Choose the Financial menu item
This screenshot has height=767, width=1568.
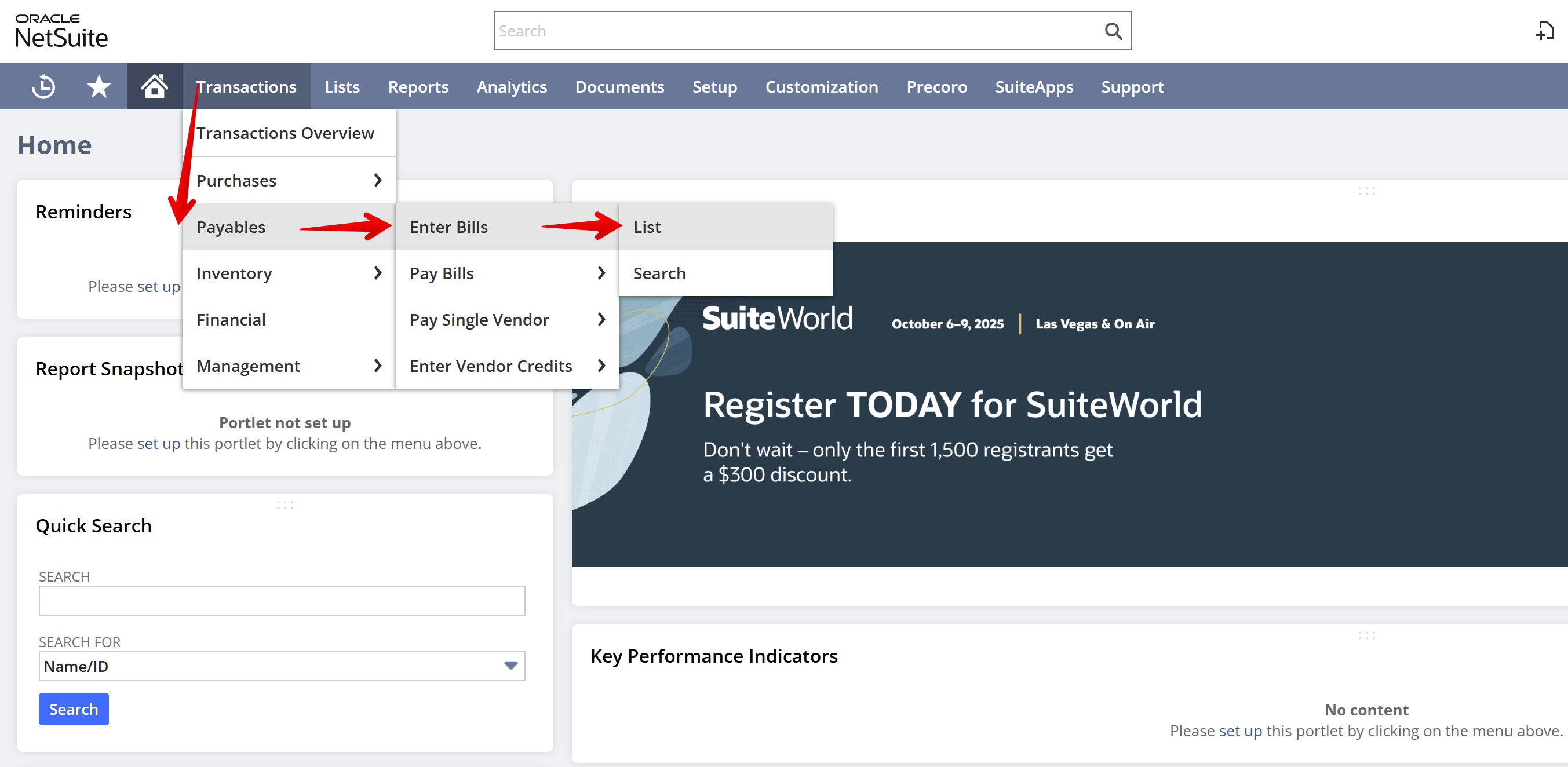[x=289, y=320]
